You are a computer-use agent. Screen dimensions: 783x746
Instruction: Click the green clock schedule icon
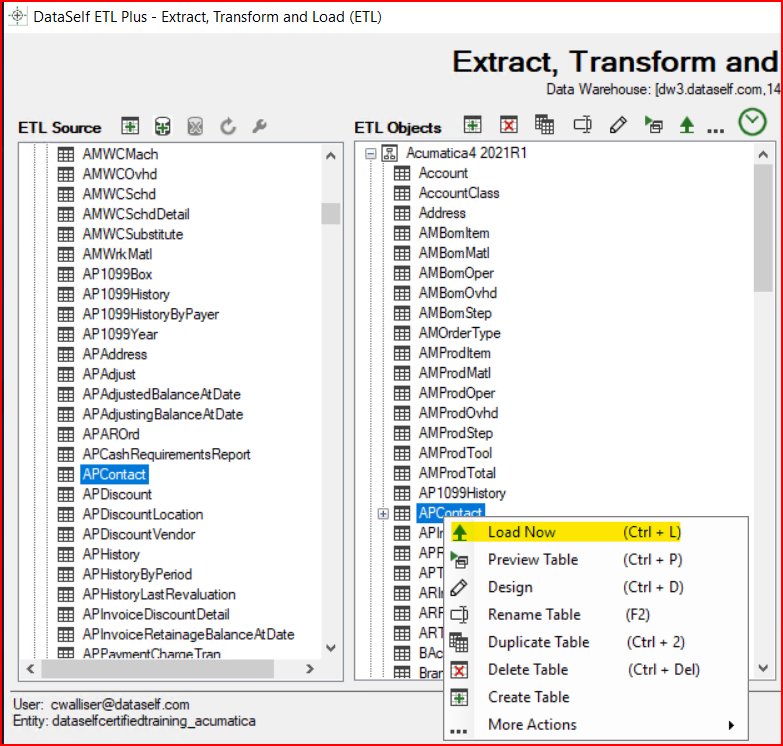coord(752,123)
